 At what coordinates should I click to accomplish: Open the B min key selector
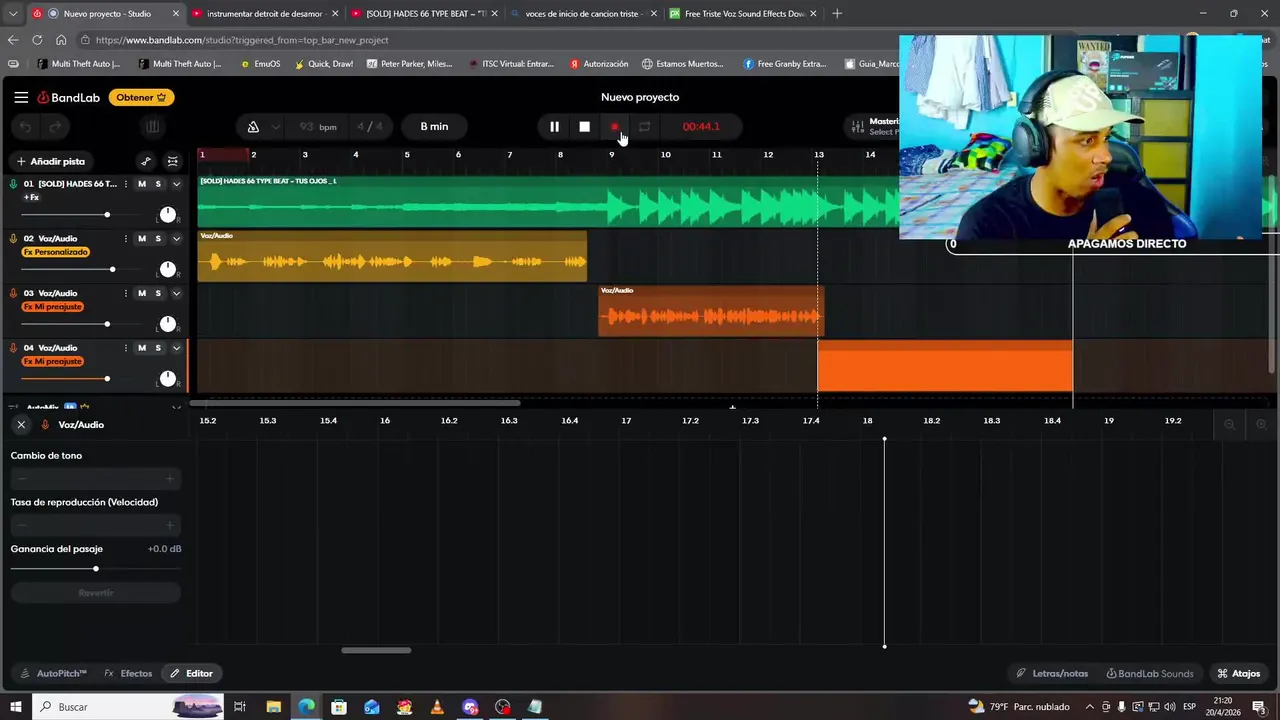(434, 127)
